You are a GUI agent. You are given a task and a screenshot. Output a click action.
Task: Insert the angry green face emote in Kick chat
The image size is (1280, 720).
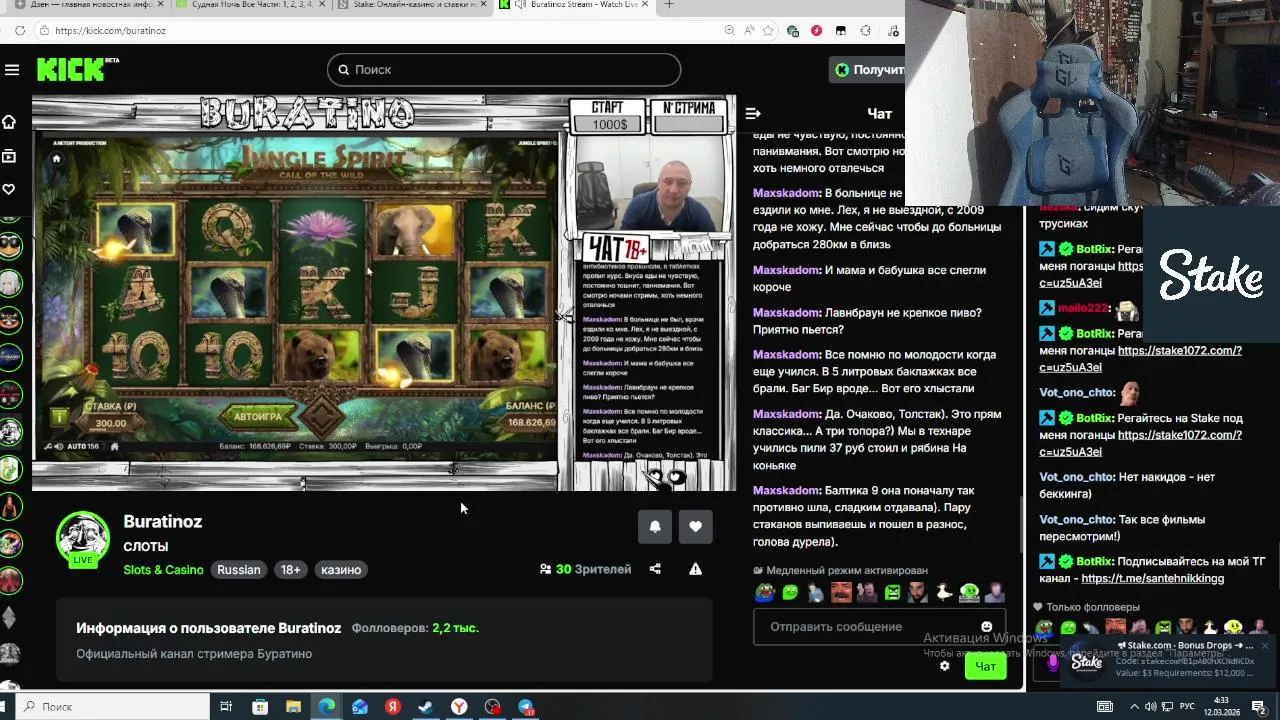[892, 592]
